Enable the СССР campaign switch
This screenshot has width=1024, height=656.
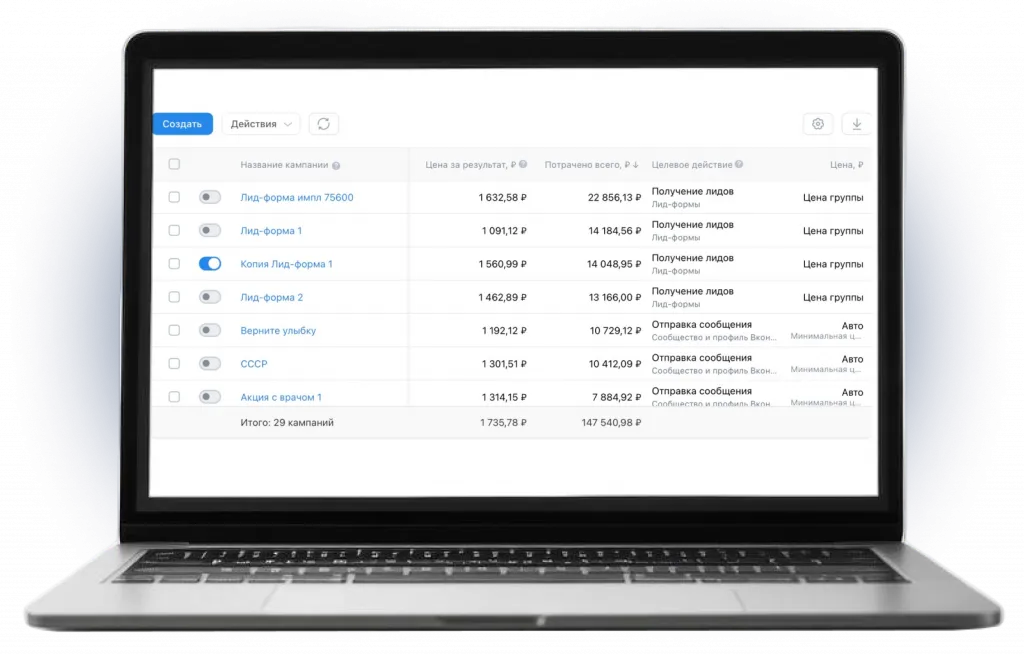(x=210, y=363)
